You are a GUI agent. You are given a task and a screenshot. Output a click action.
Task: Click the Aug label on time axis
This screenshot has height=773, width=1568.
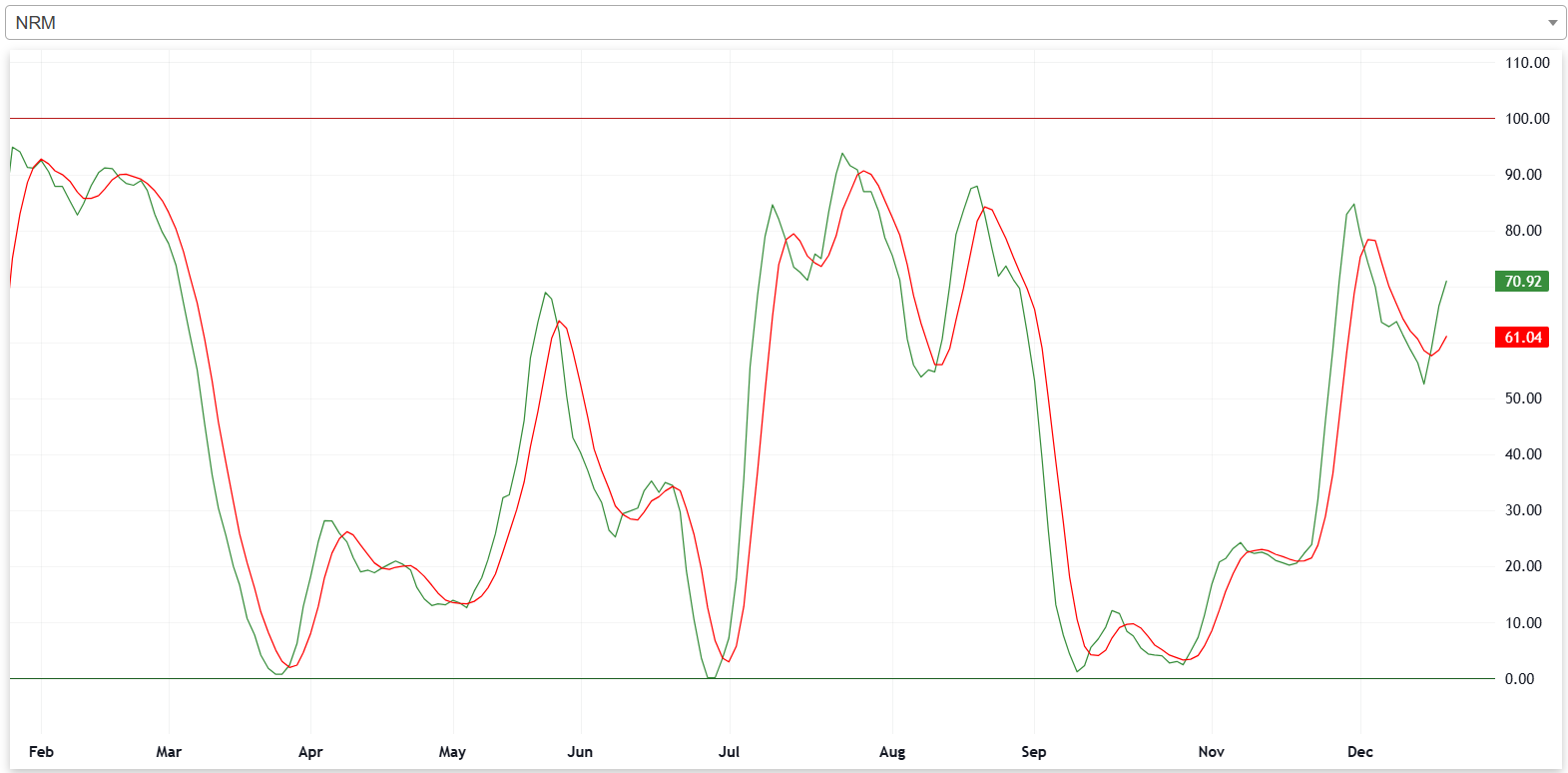pos(892,752)
